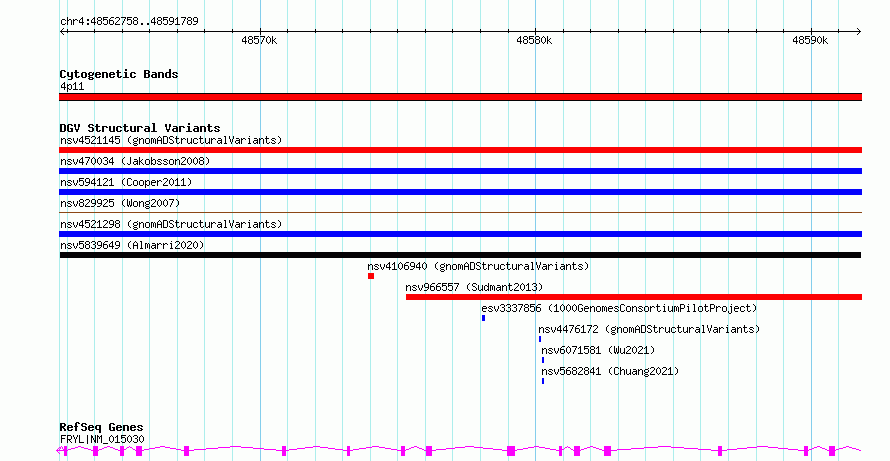Click the ruler's left arrowhead
Viewport: 890px width, 461px height.
[x=62, y=32]
